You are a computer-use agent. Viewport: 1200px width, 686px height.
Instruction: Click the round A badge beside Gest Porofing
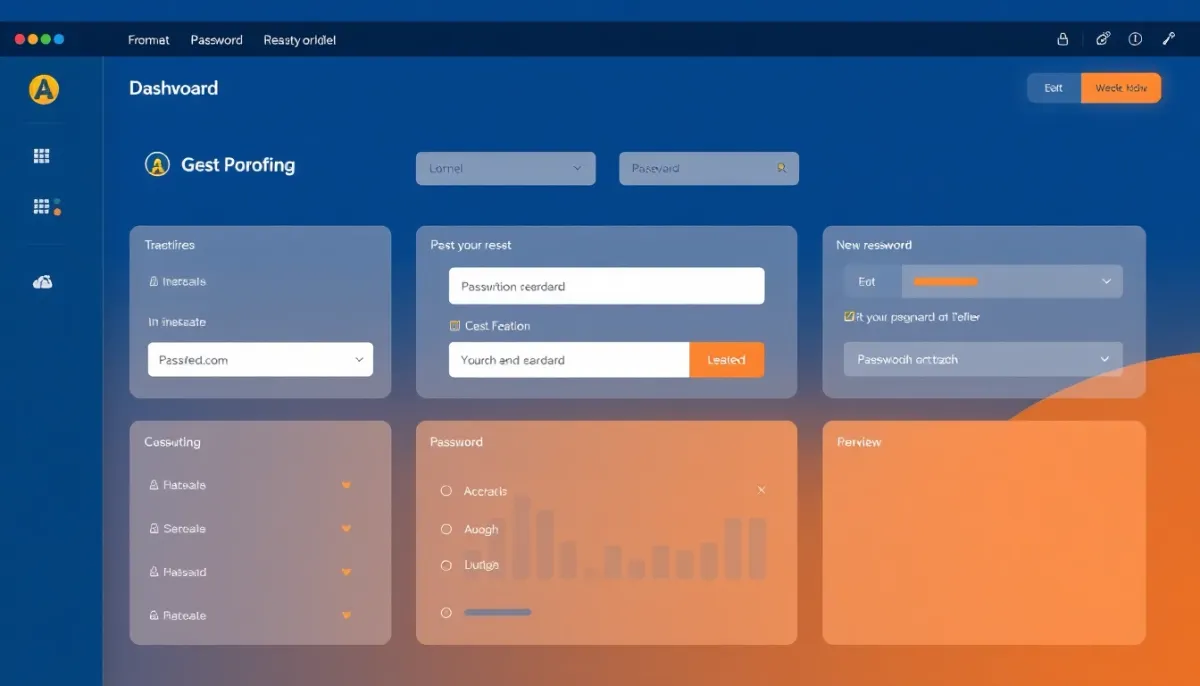pos(157,165)
